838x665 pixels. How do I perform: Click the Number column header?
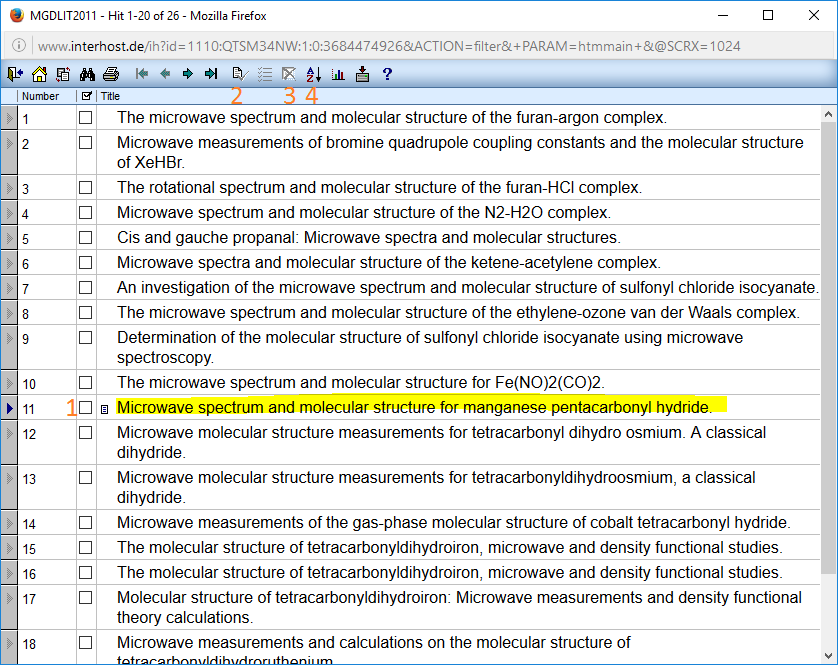tap(40, 96)
